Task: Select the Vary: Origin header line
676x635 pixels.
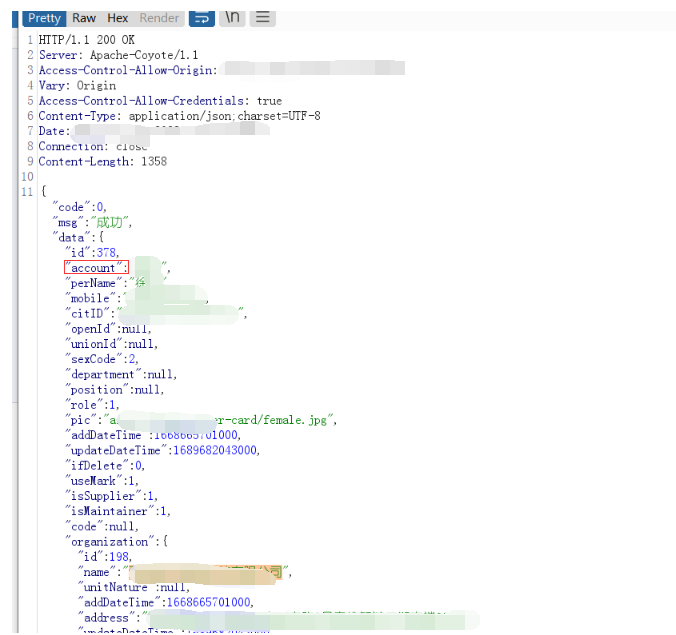Action: [x=78, y=86]
